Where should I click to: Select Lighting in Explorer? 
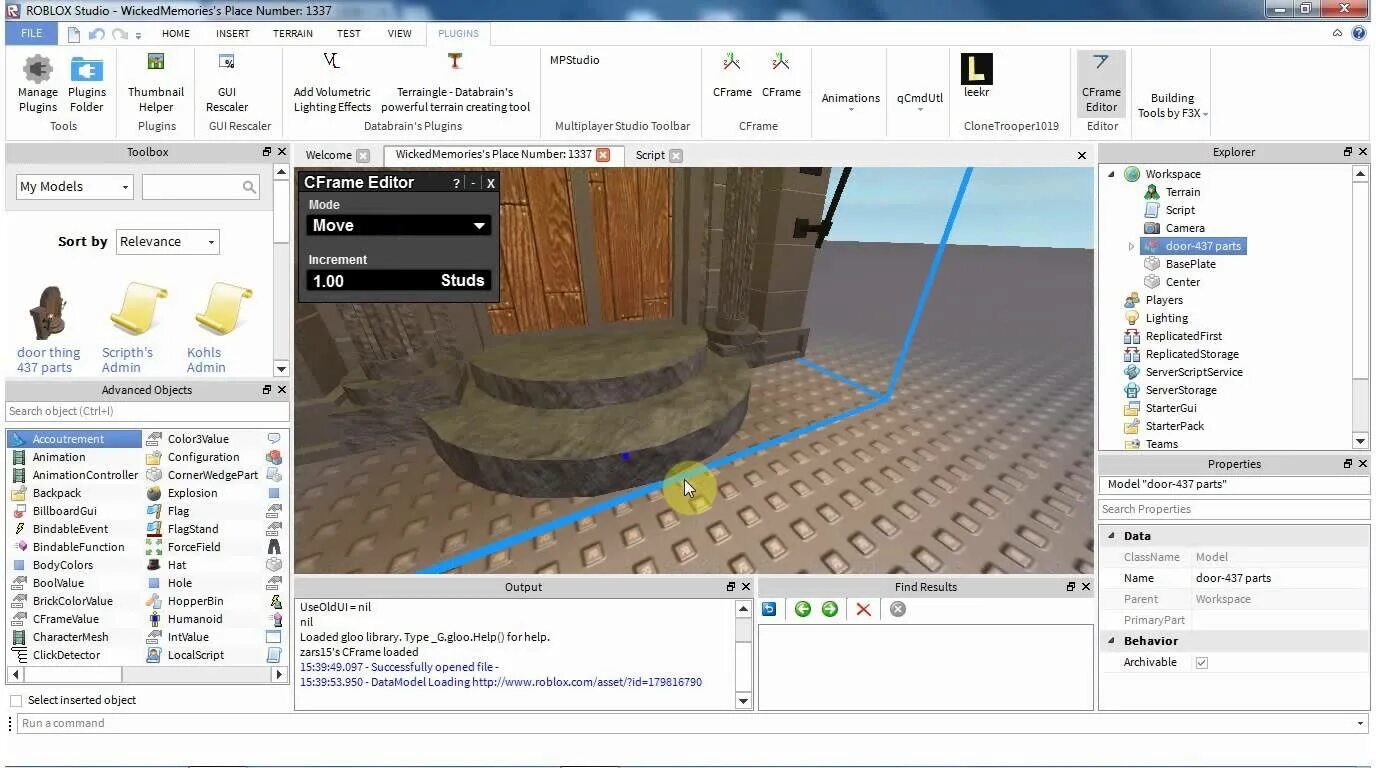(x=1155, y=318)
